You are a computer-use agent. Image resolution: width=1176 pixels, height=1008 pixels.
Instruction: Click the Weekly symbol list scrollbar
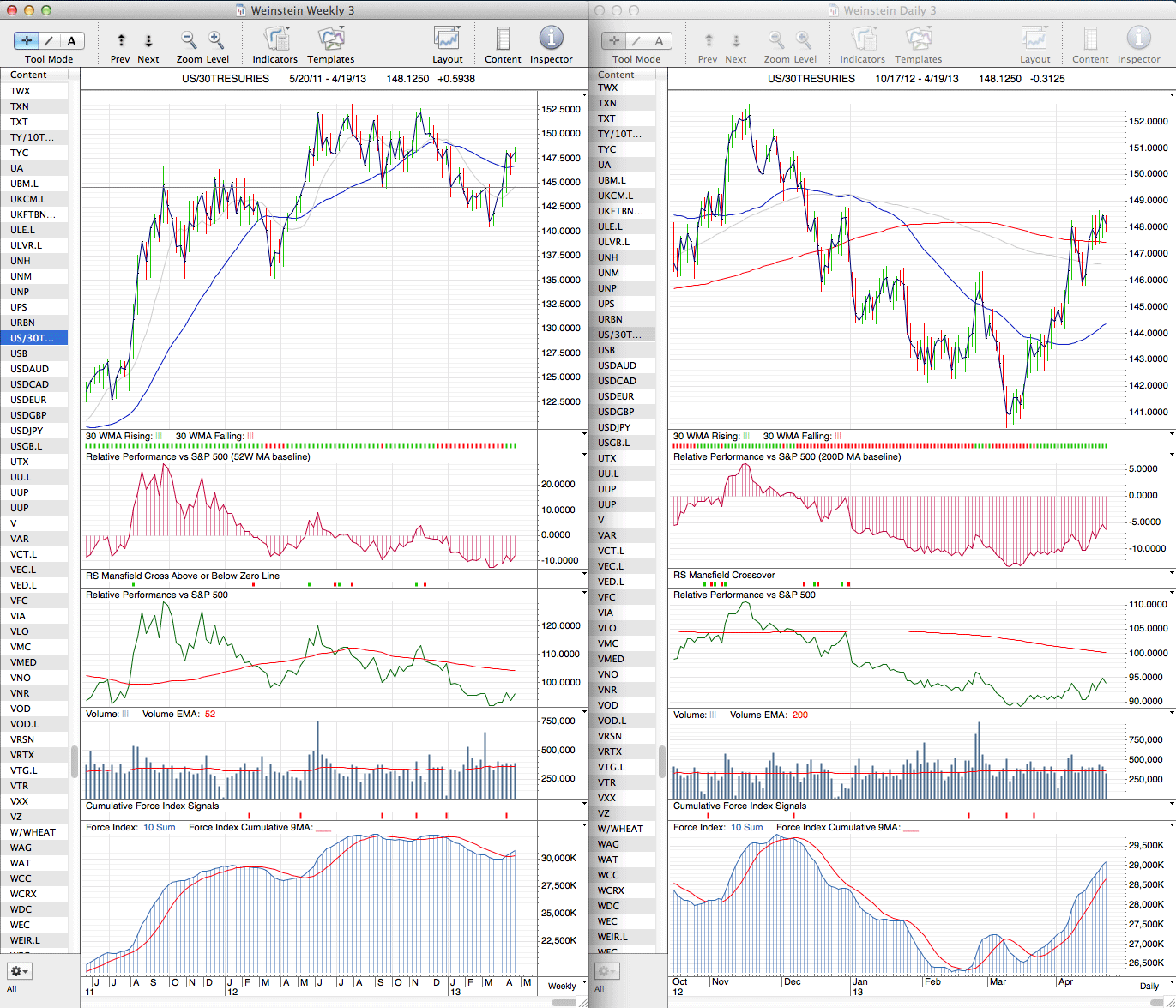tap(75, 760)
